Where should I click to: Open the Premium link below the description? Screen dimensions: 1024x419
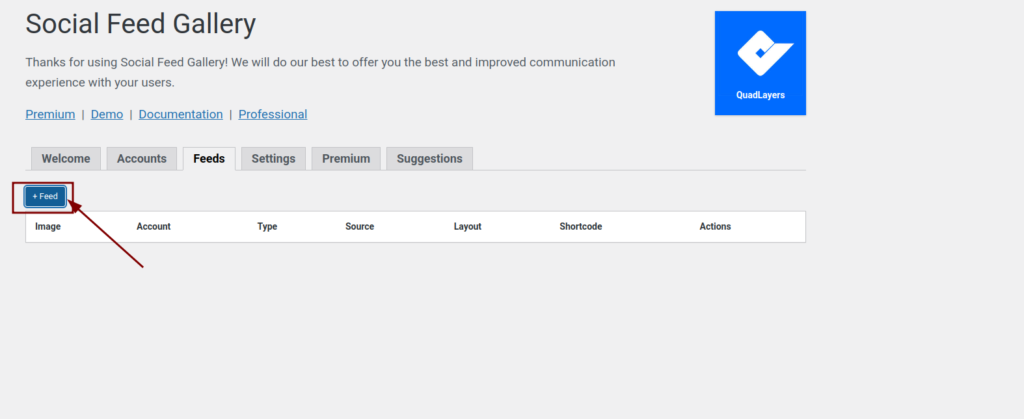pos(50,114)
